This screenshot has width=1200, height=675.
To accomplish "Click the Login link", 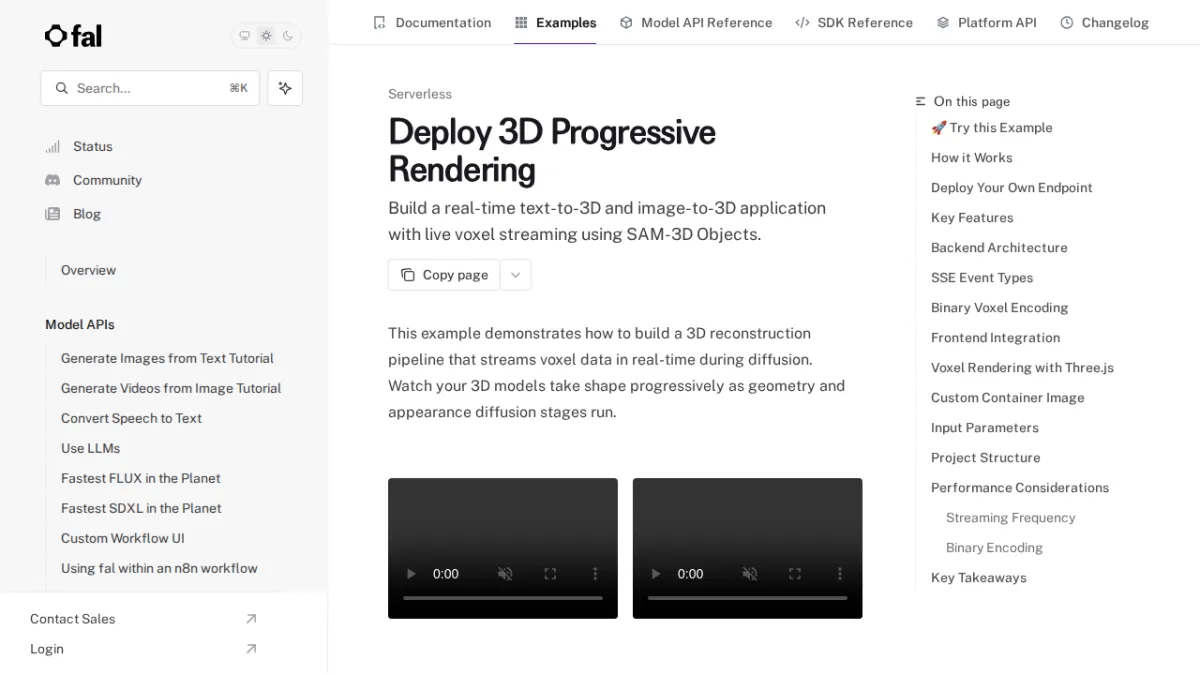I will pos(47,649).
